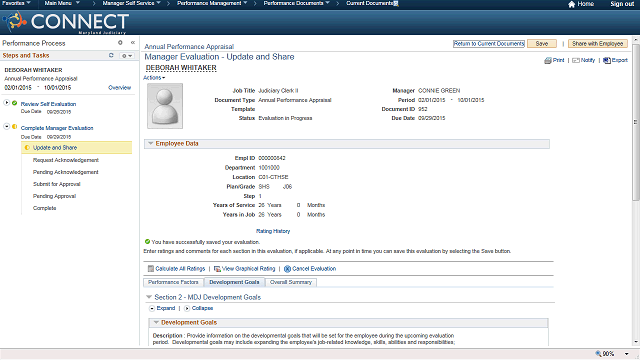Click the Cancel Evaluation link text

tap(314, 269)
